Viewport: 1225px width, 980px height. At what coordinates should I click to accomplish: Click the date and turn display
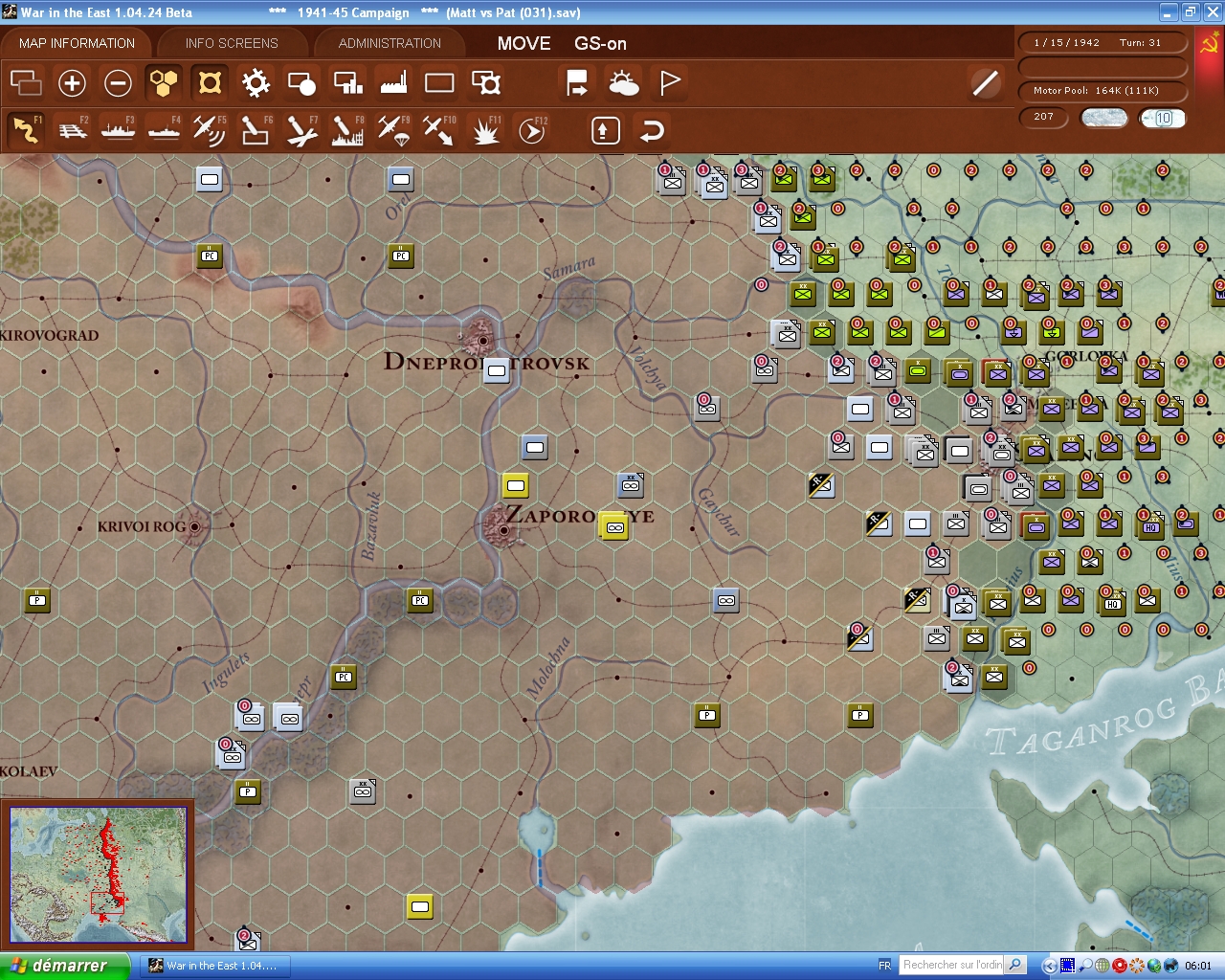coord(1102,43)
